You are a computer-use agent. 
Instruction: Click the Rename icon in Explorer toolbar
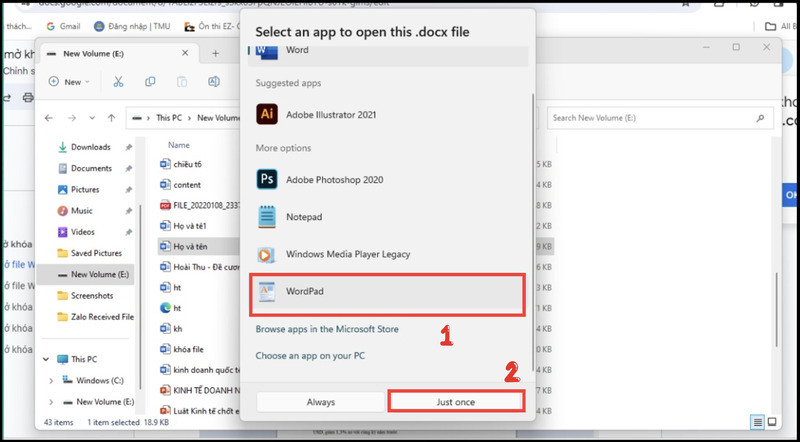click(214, 82)
